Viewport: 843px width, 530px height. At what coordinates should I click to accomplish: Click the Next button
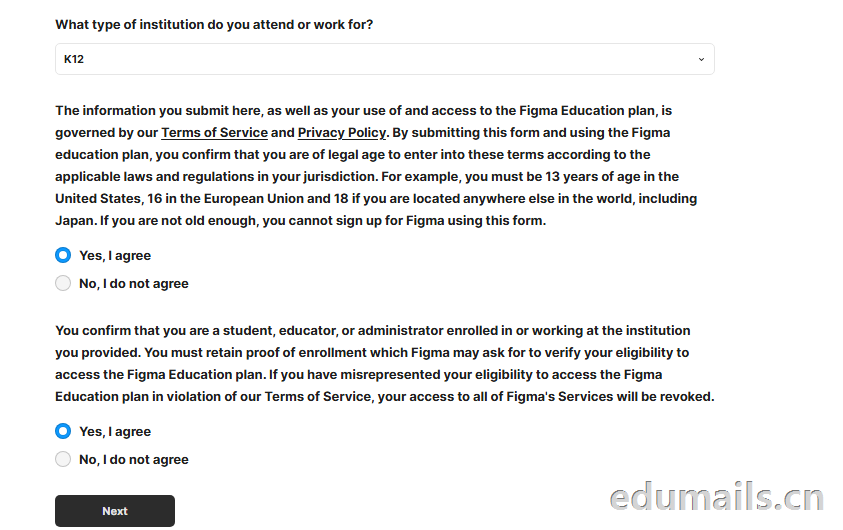[115, 511]
